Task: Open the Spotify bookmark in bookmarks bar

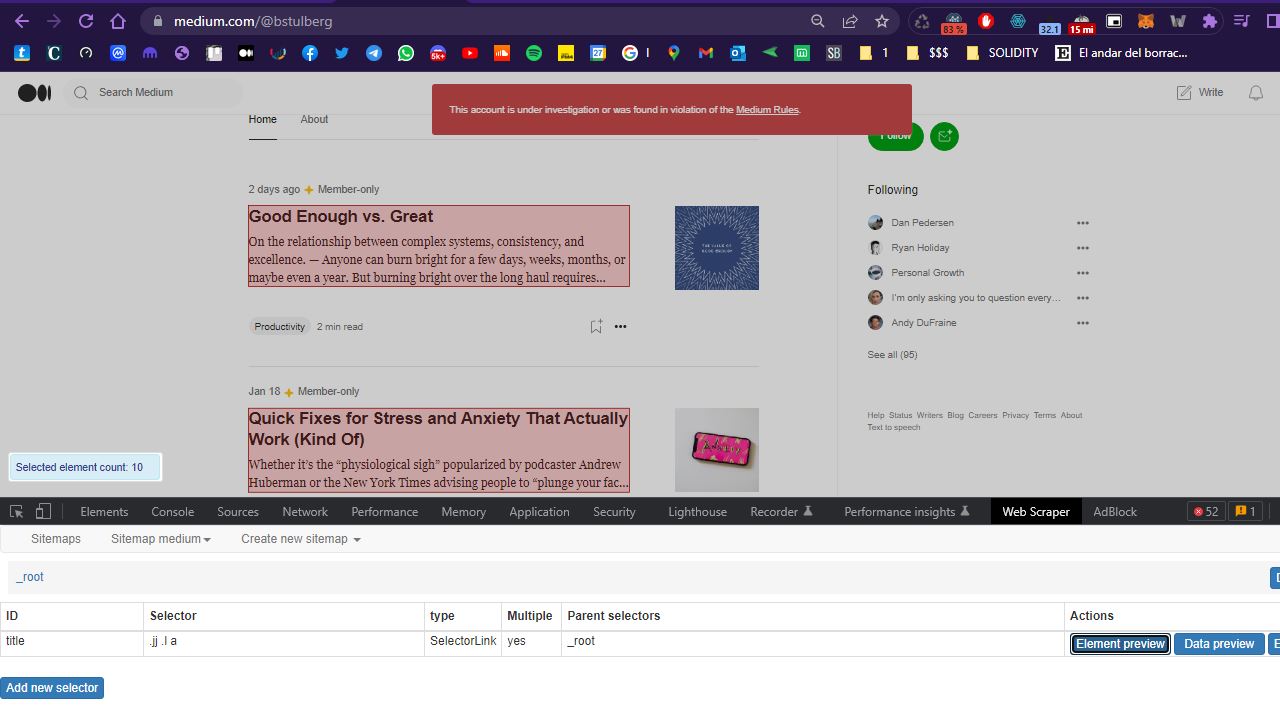Action: tap(534, 53)
